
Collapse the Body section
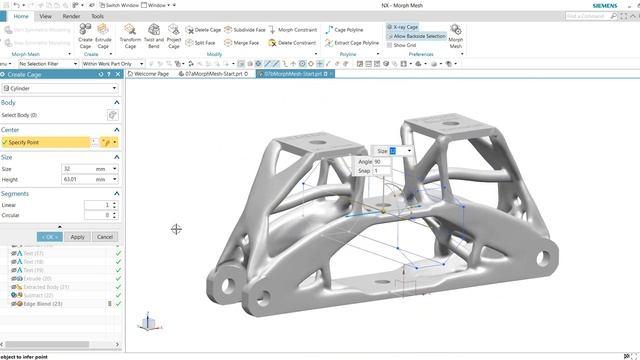pos(117,102)
